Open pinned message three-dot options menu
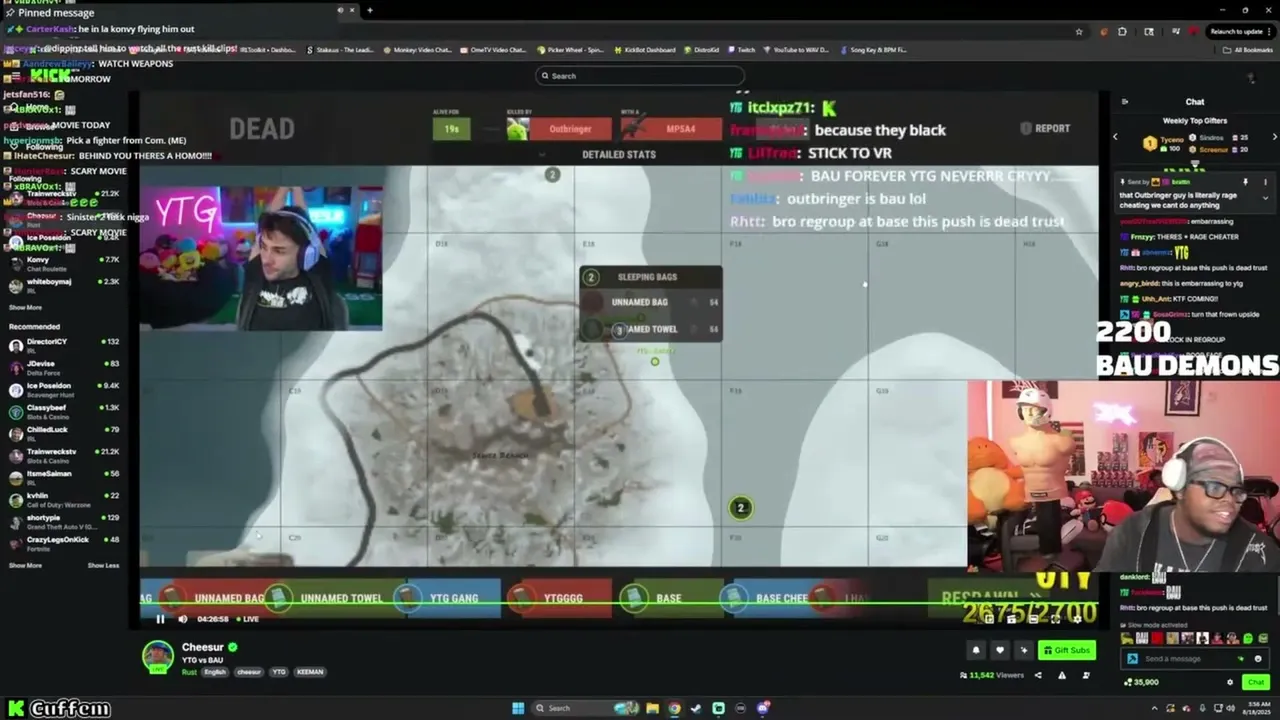This screenshot has height=720, width=1280. [1265, 182]
